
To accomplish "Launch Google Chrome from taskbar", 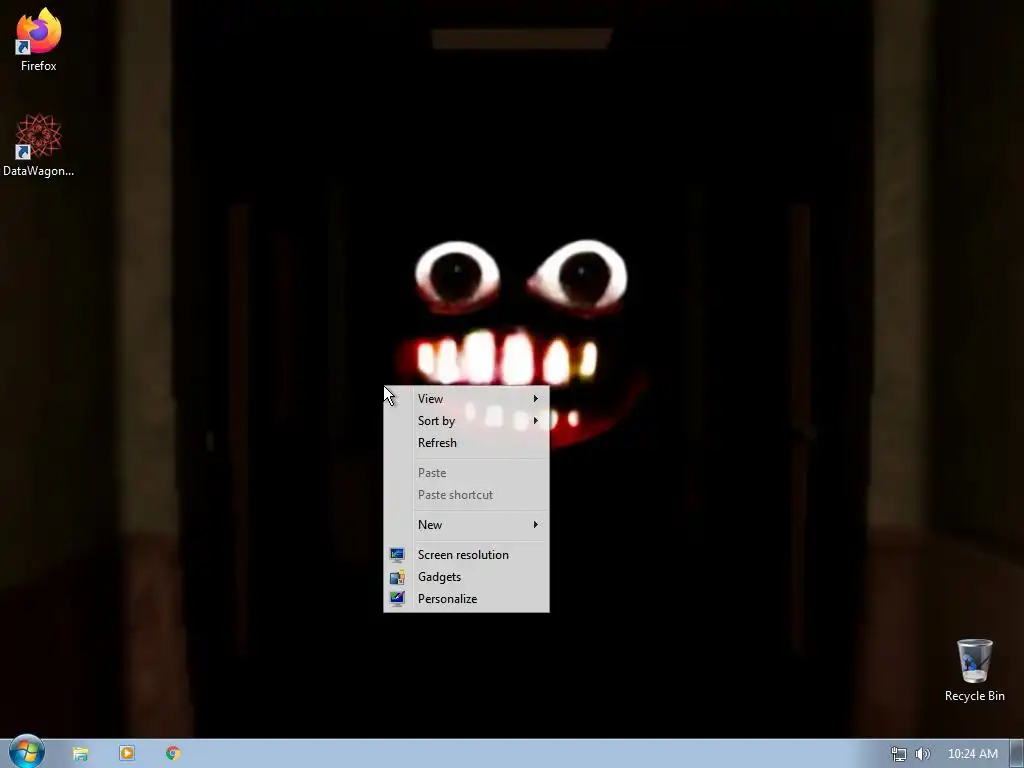I will 173,754.
